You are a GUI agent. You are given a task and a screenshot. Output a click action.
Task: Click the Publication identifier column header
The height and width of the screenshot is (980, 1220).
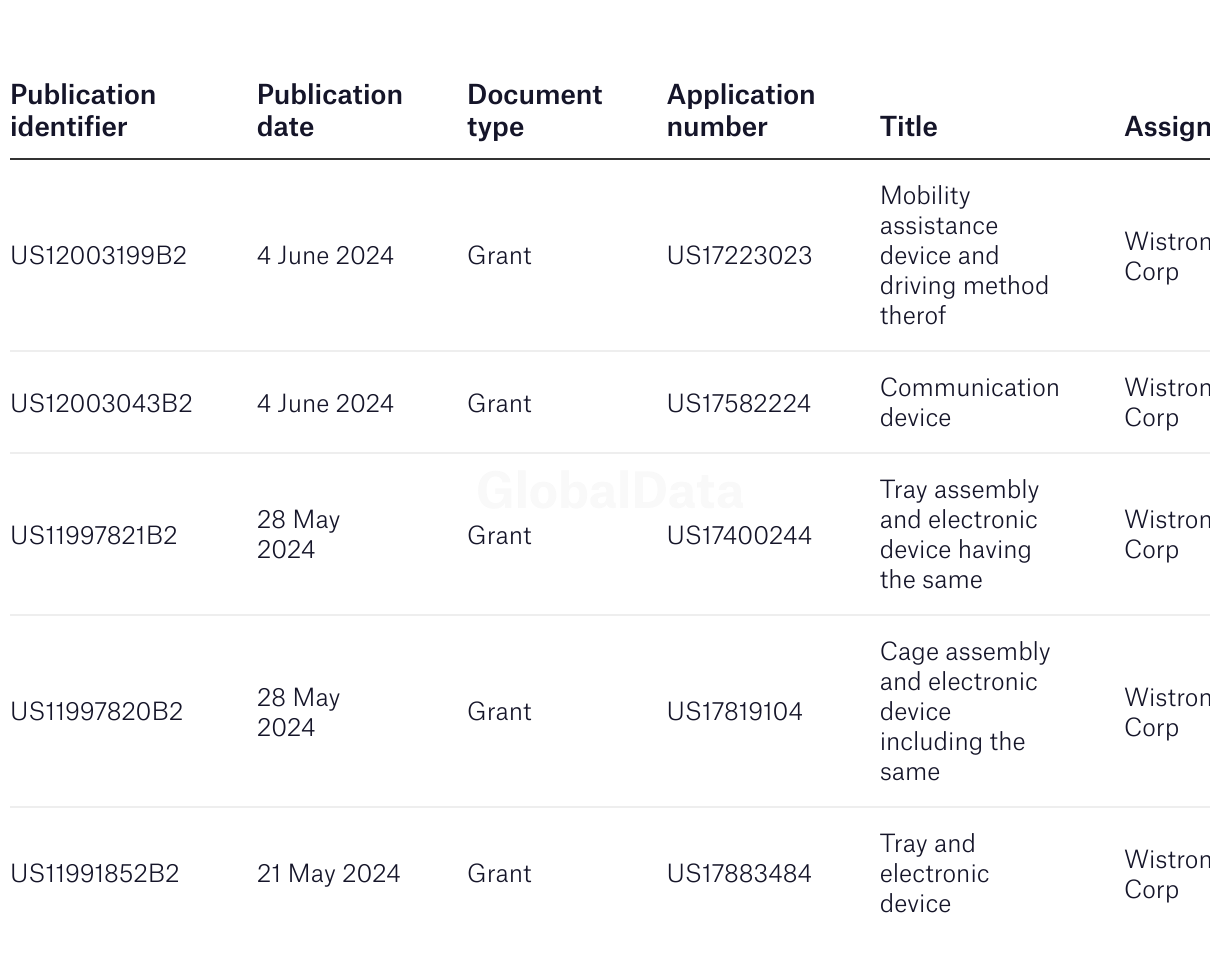[83, 111]
